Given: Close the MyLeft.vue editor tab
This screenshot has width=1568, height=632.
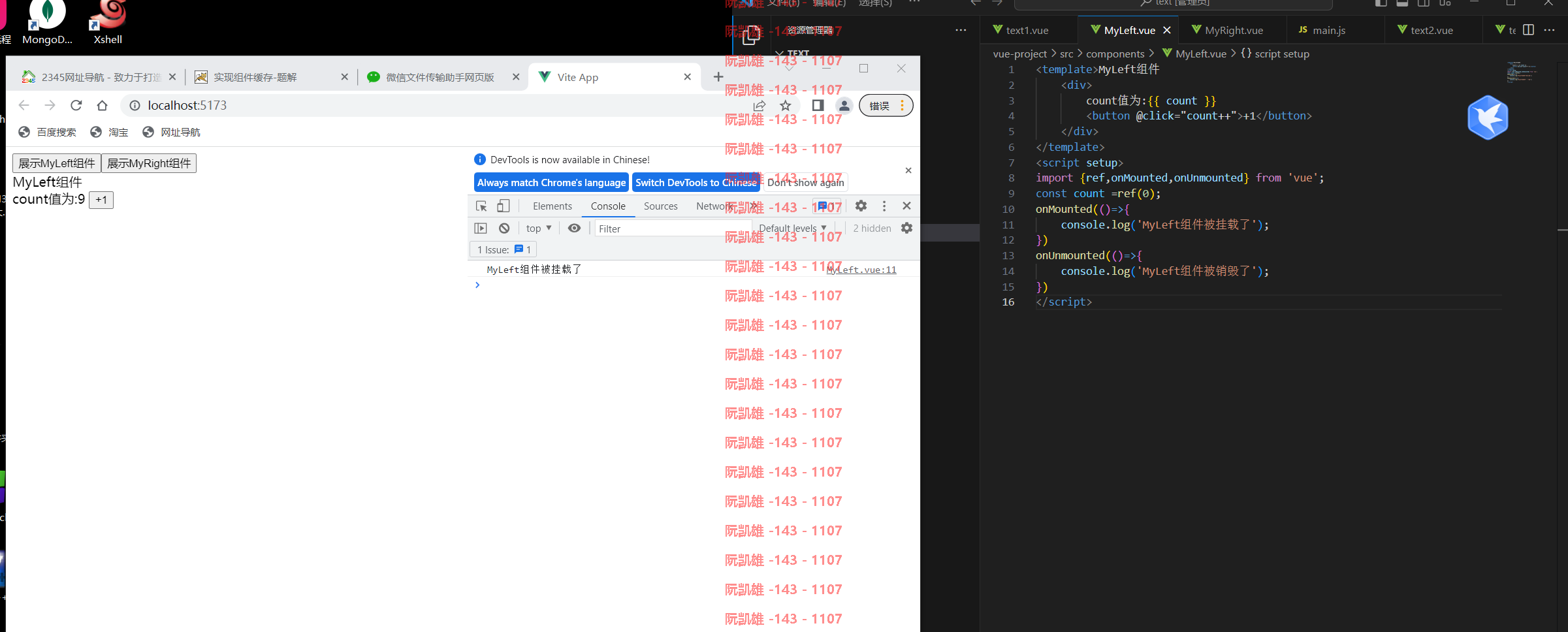Looking at the screenshot, I should (x=1167, y=30).
